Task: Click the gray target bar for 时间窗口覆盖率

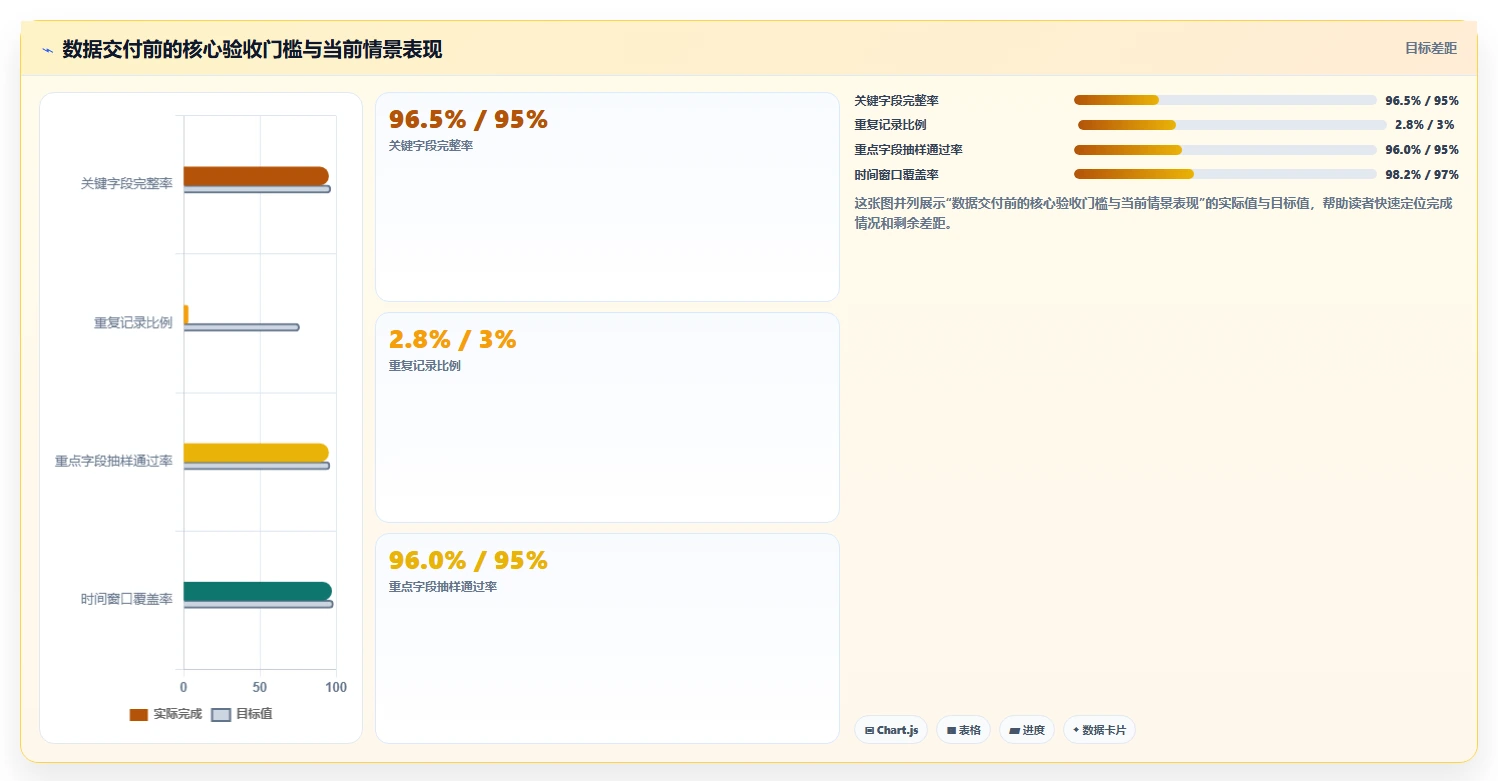Action: tap(258, 604)
